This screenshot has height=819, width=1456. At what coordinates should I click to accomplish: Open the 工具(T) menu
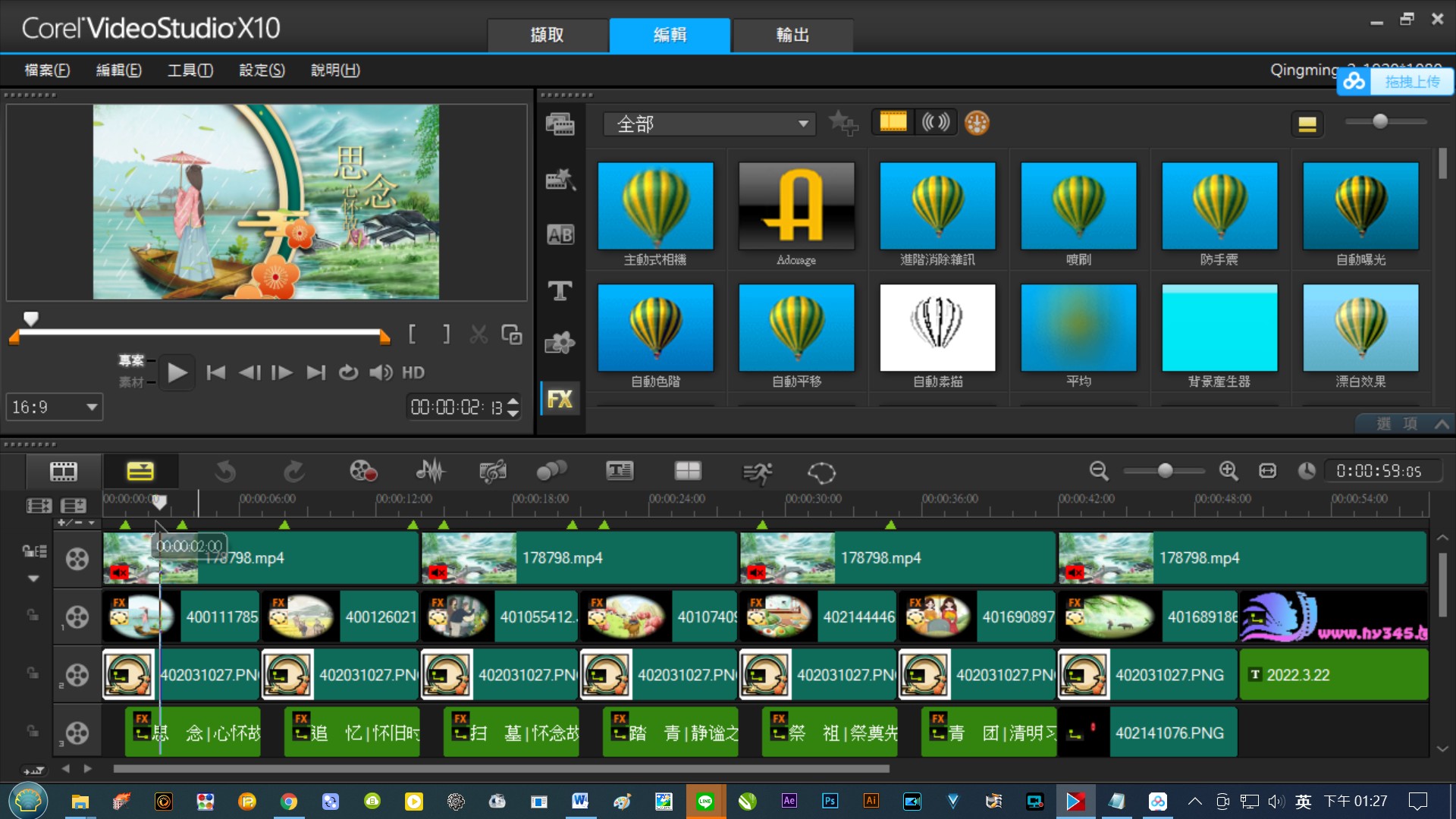[x=190, y=70]
